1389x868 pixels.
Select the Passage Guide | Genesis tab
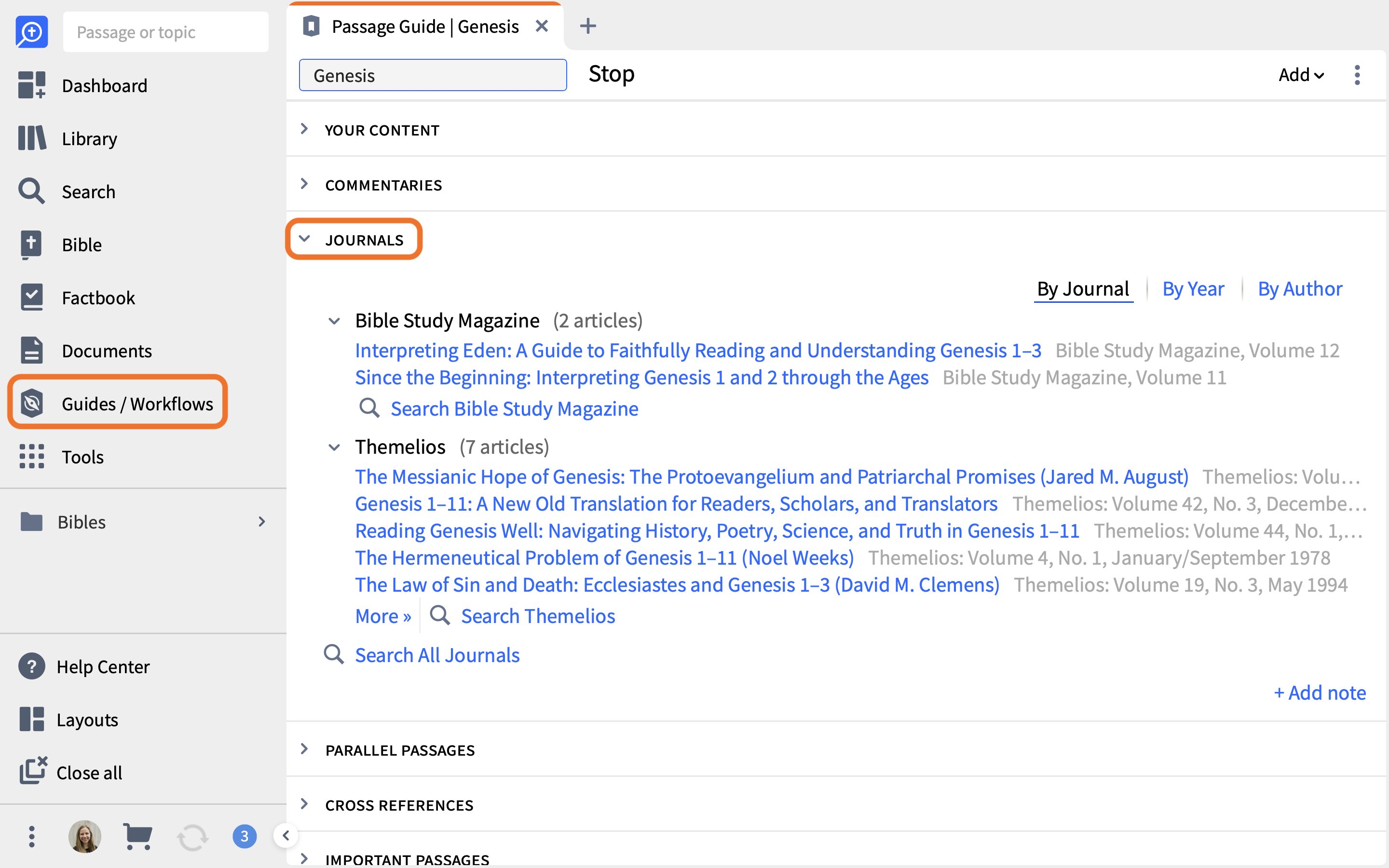(x=425, y=27)
